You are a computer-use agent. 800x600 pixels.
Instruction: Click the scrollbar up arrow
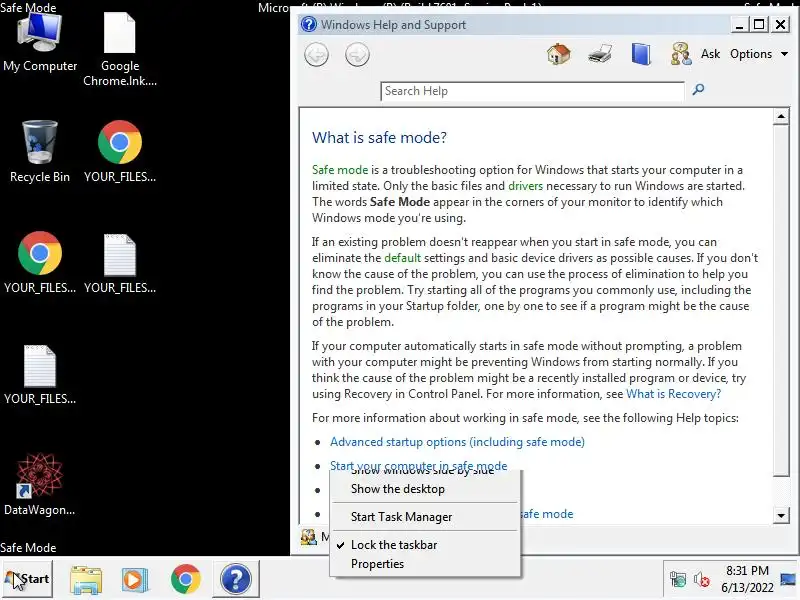[x=781, y=116]
